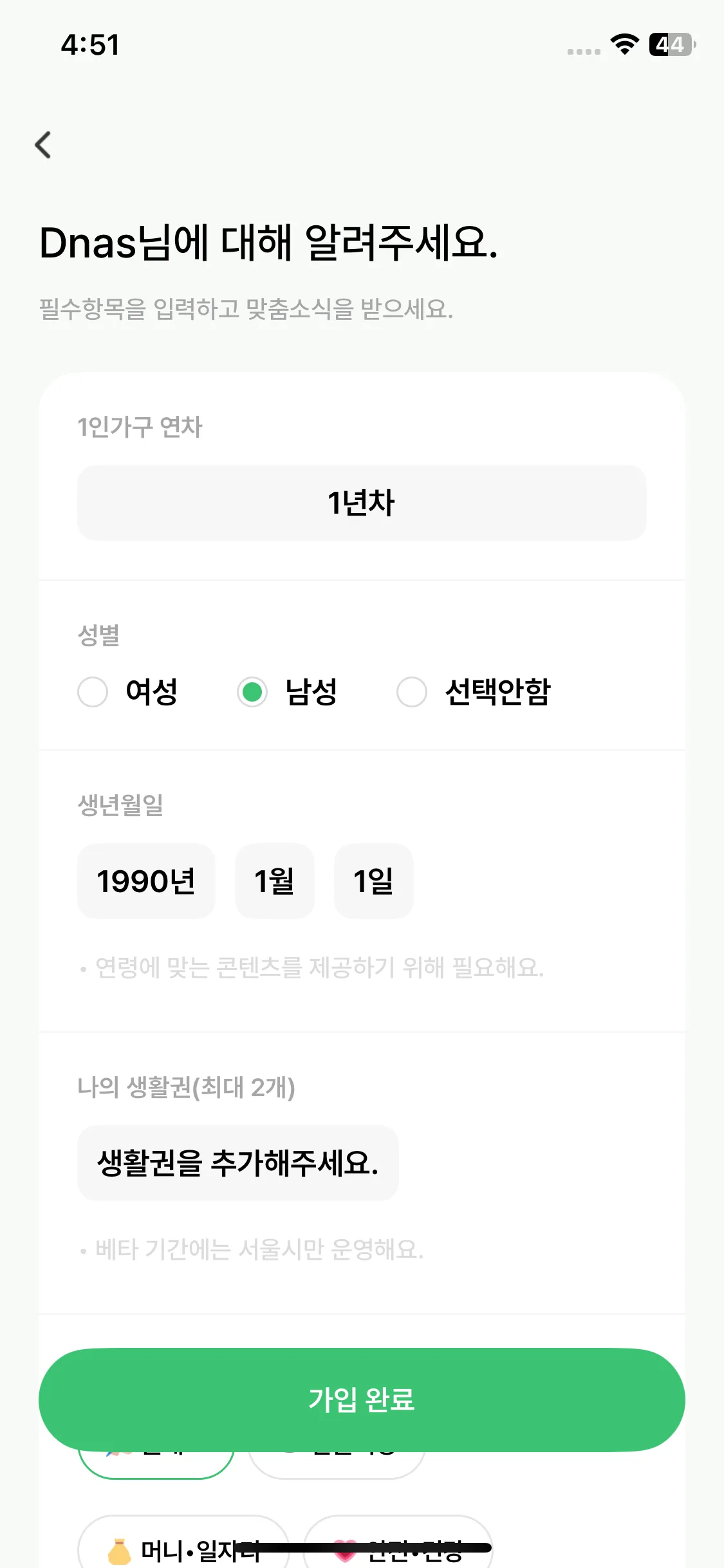This screenshot has height=1568, width=724.
Task: Open the 1일 birth day picker
Action: pos(373,881)
